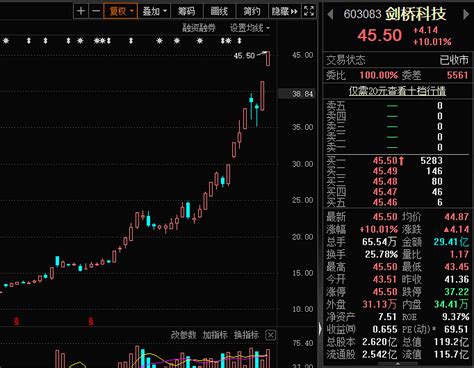Click 总手 value 65.54万
Screen dimensions: 474x368
380,242
